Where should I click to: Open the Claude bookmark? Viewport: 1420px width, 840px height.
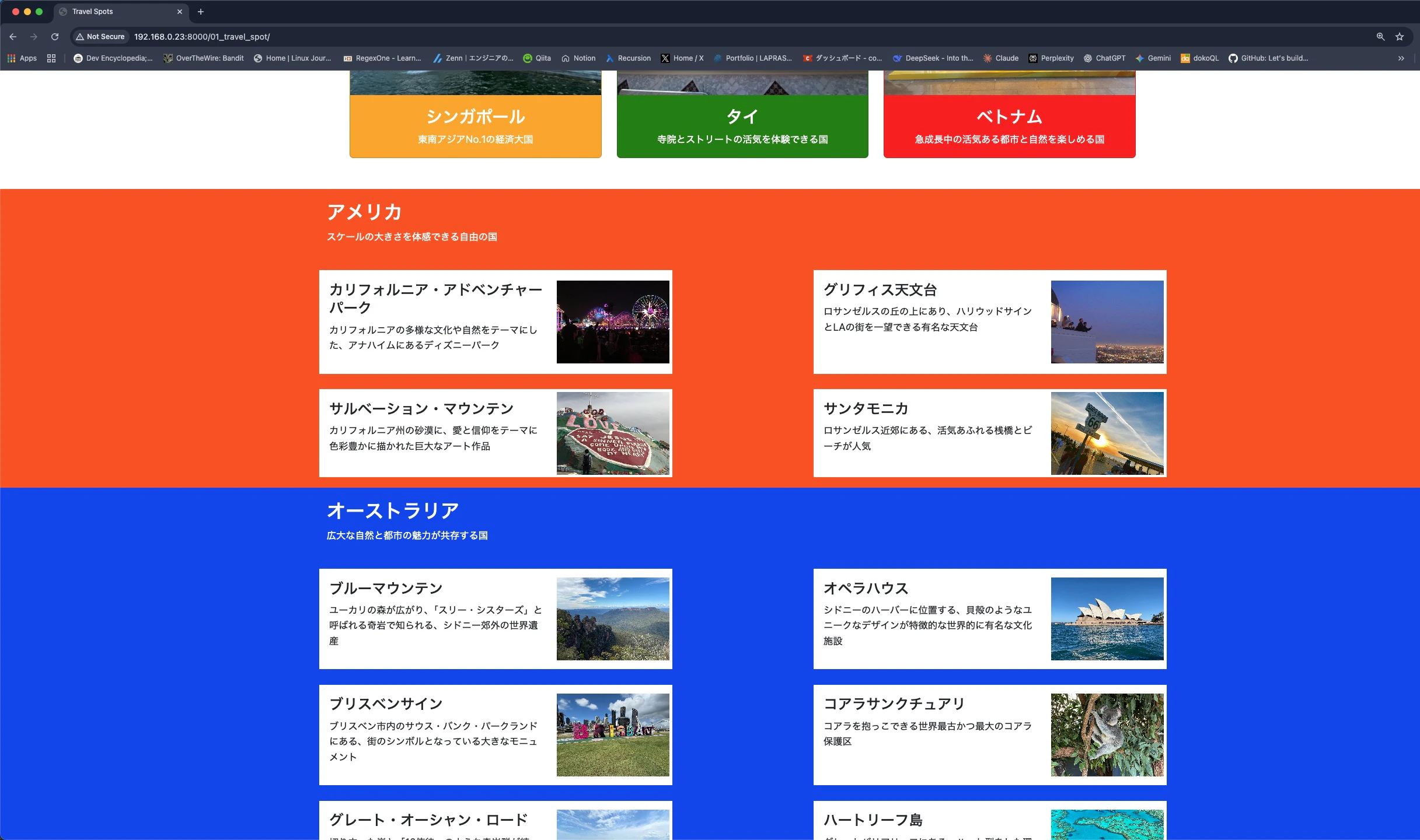[x=1001, y=58]
